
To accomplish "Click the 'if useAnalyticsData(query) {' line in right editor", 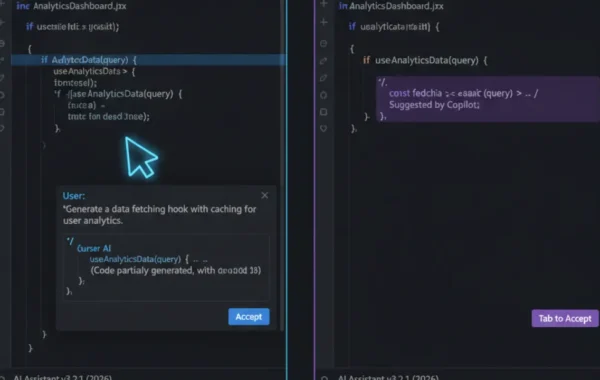I will tap(425, 60).
